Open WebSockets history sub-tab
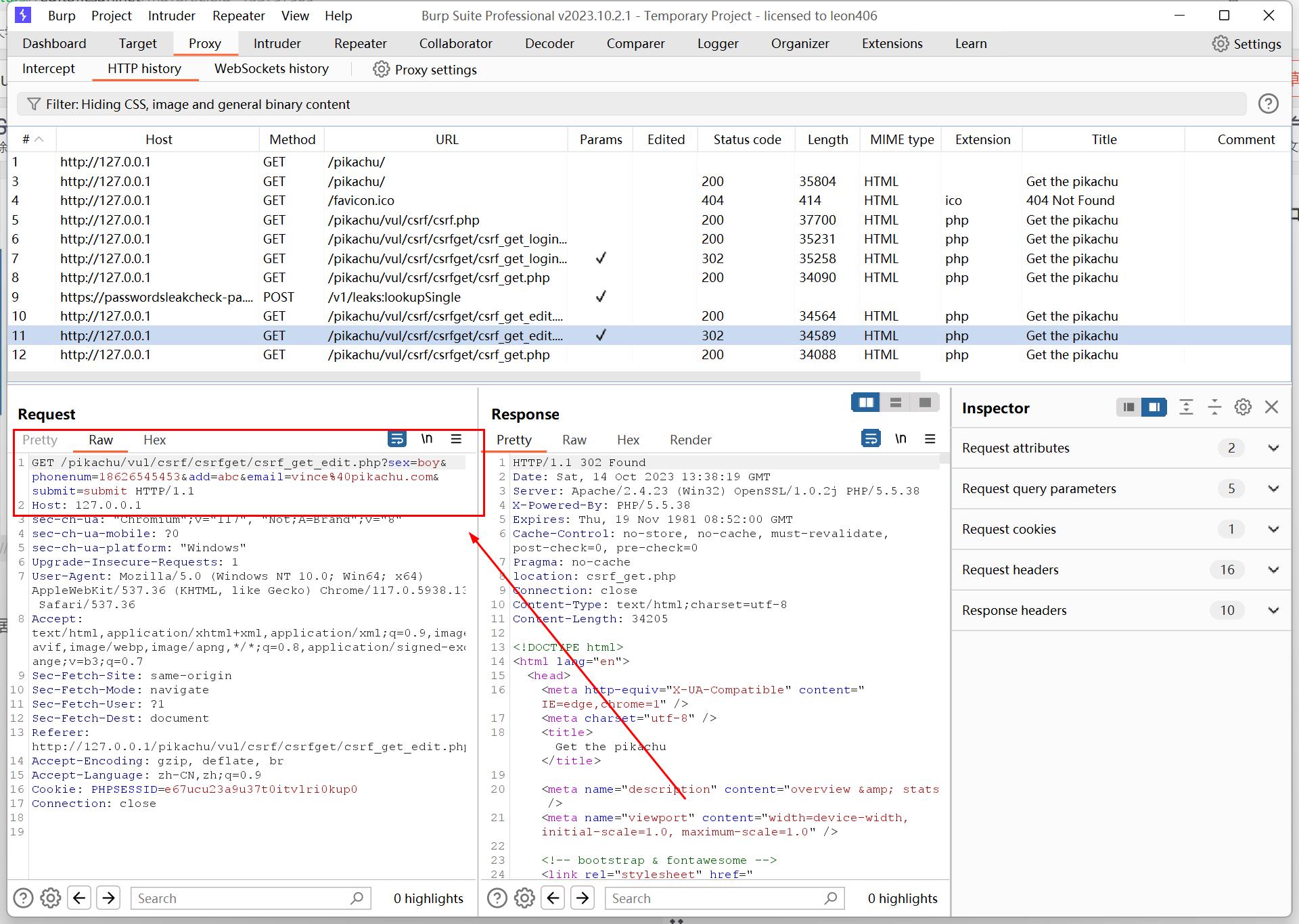 pyautogui.click(x=271, y=68)
